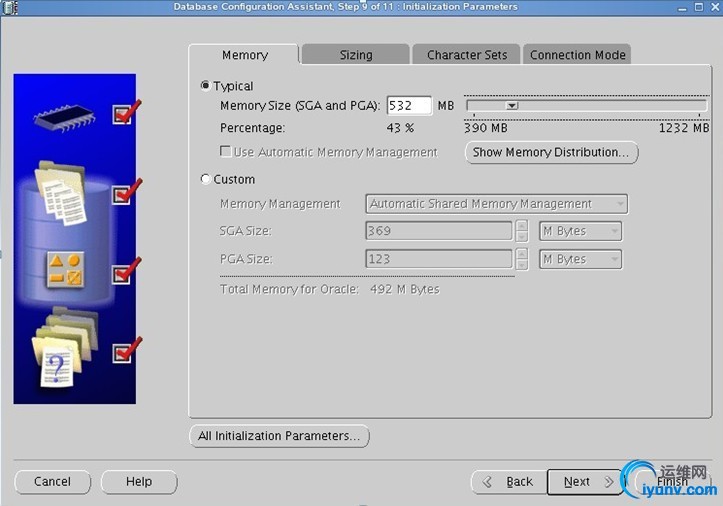Click the checkmark beside question documents icon

point(127,350)
